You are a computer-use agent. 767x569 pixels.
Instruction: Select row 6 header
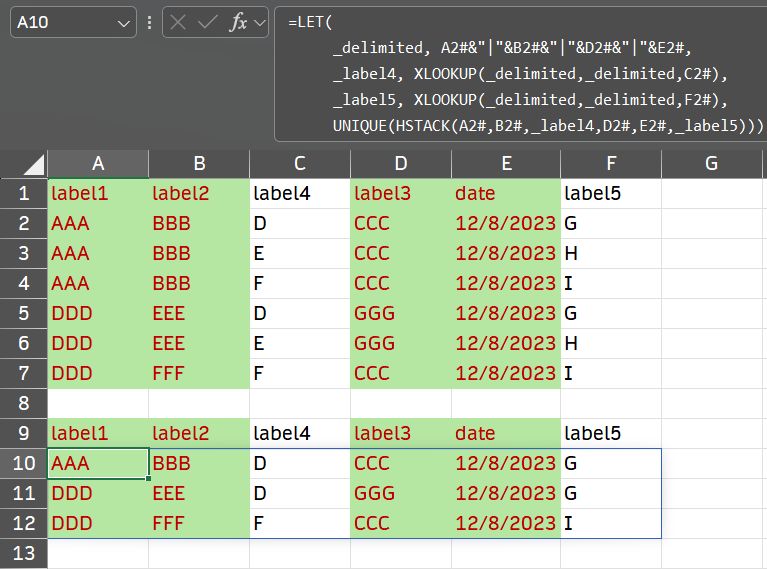(x=23, y=343)
